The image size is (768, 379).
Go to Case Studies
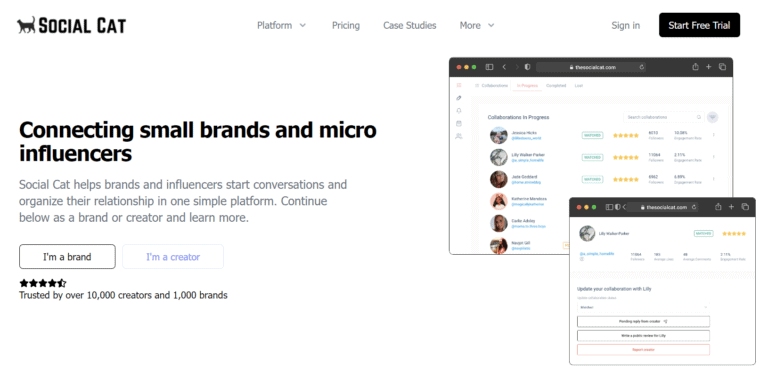click(409, 25)
